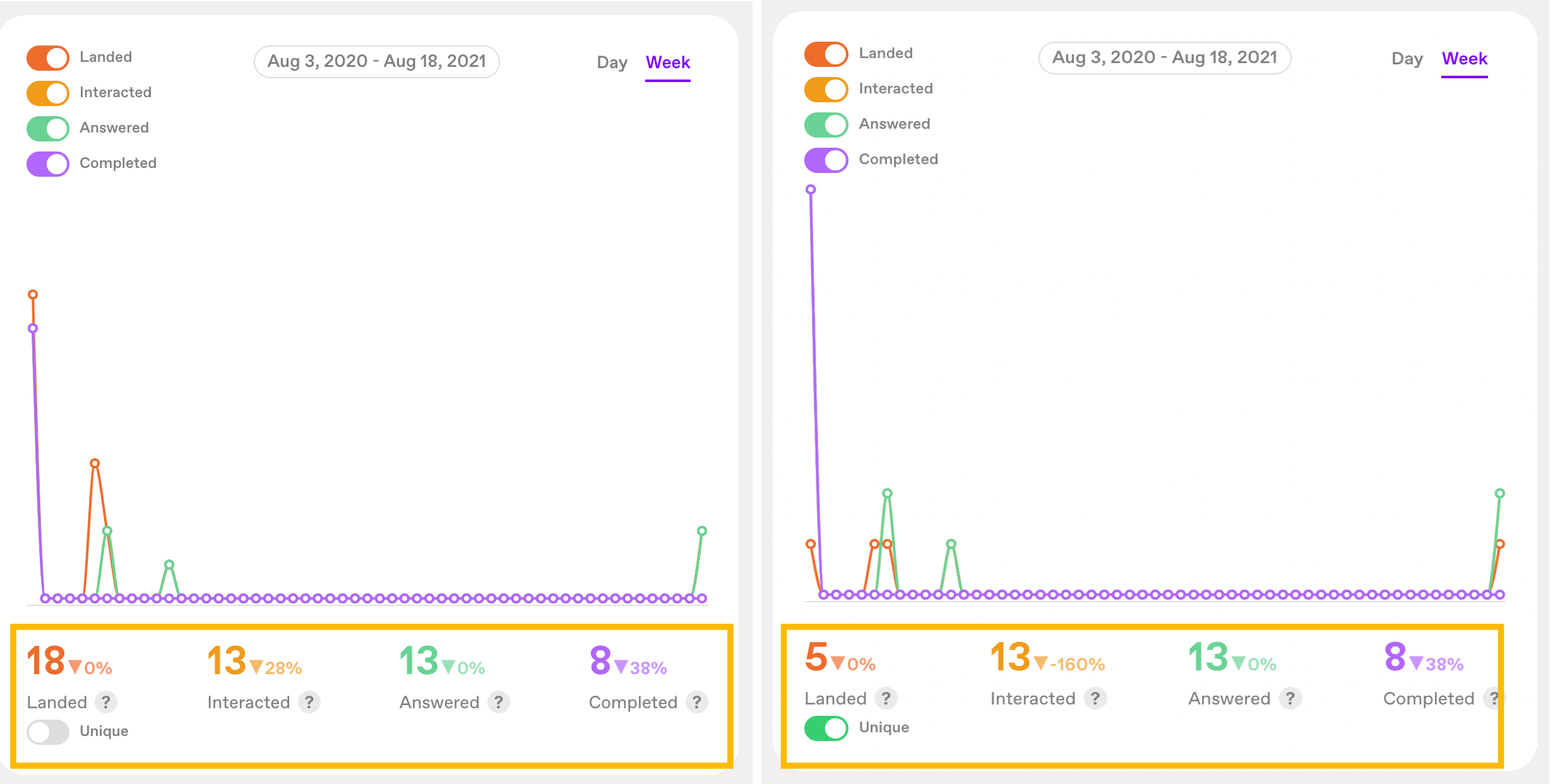Open Landed help icon in right panel
The image size is (1553, 784).
click(x=886, y=698)
